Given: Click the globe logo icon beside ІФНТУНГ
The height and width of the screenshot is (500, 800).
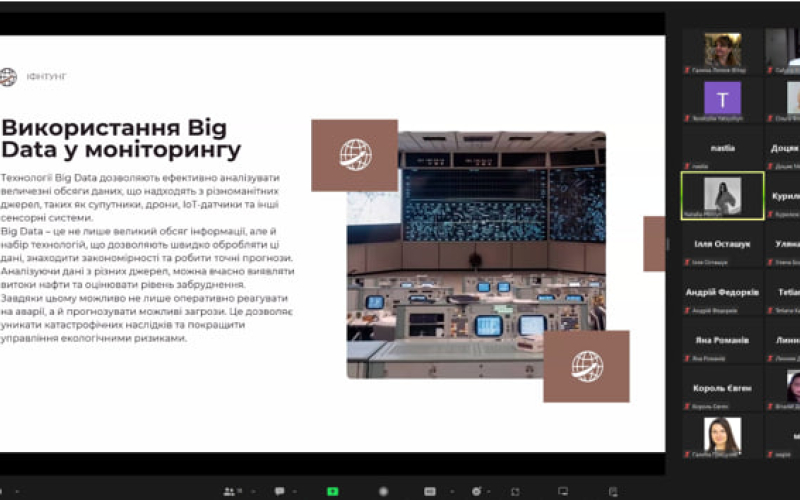Looking at the screenshot, I should pyautogui.click(x=8, y=77).
